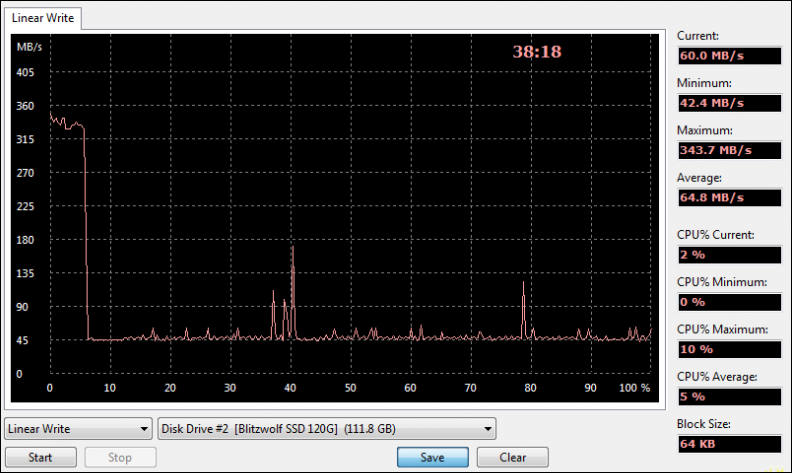Viewport: 792px width, 473px height.
Task: Select the CPU% Maximum 10 % value
Action: pos(729,349)
